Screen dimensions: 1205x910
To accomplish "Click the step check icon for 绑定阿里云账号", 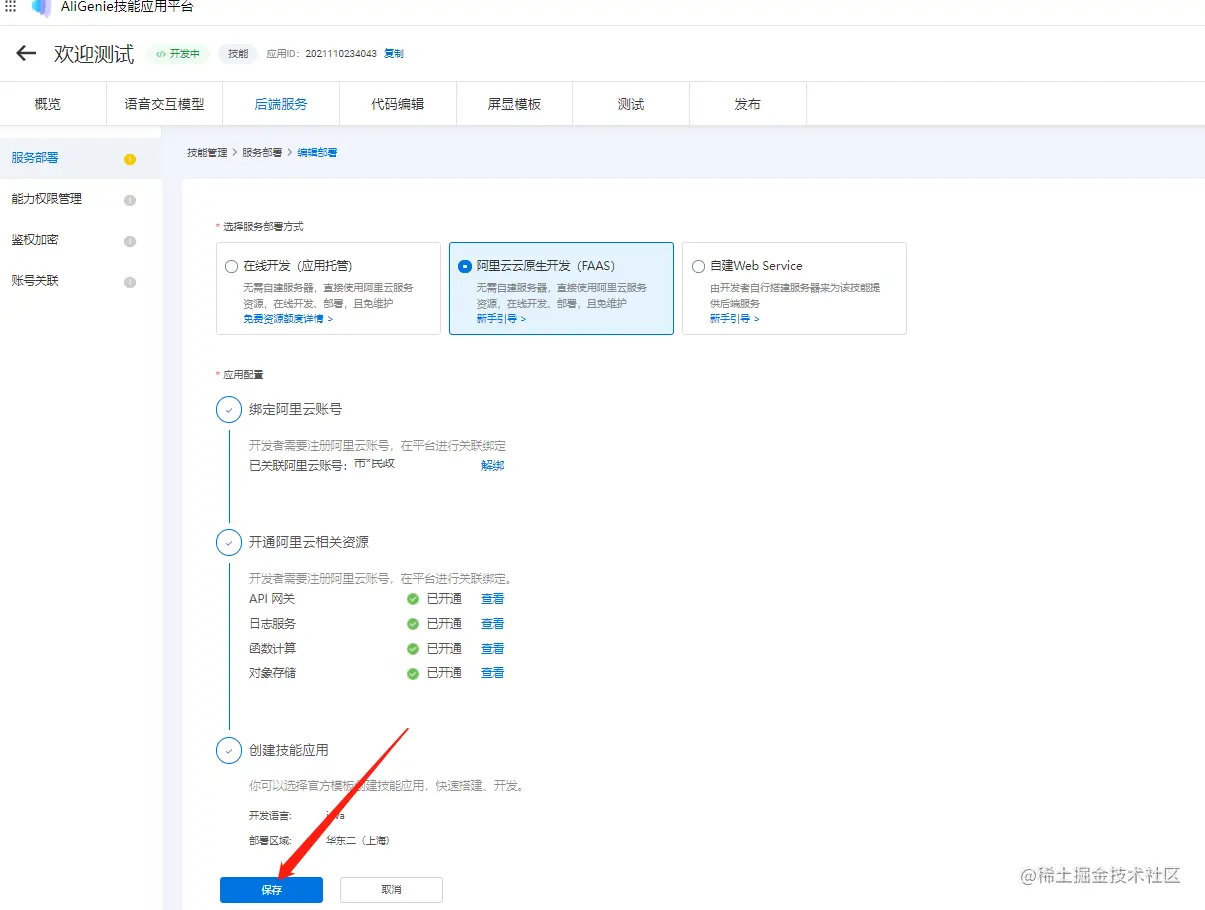I will [x=229, y=409].
